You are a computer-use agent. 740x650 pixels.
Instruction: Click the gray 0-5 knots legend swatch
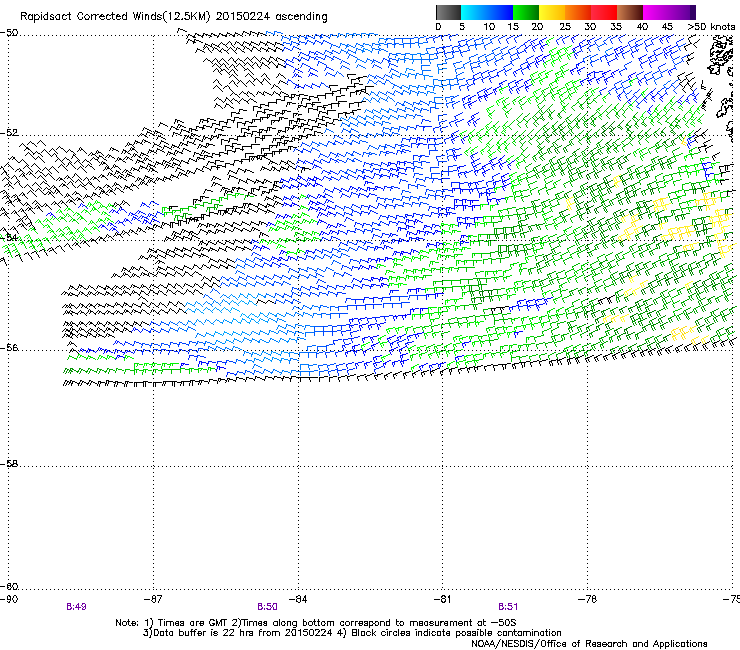pyautogui.click(x=448, y=12)
